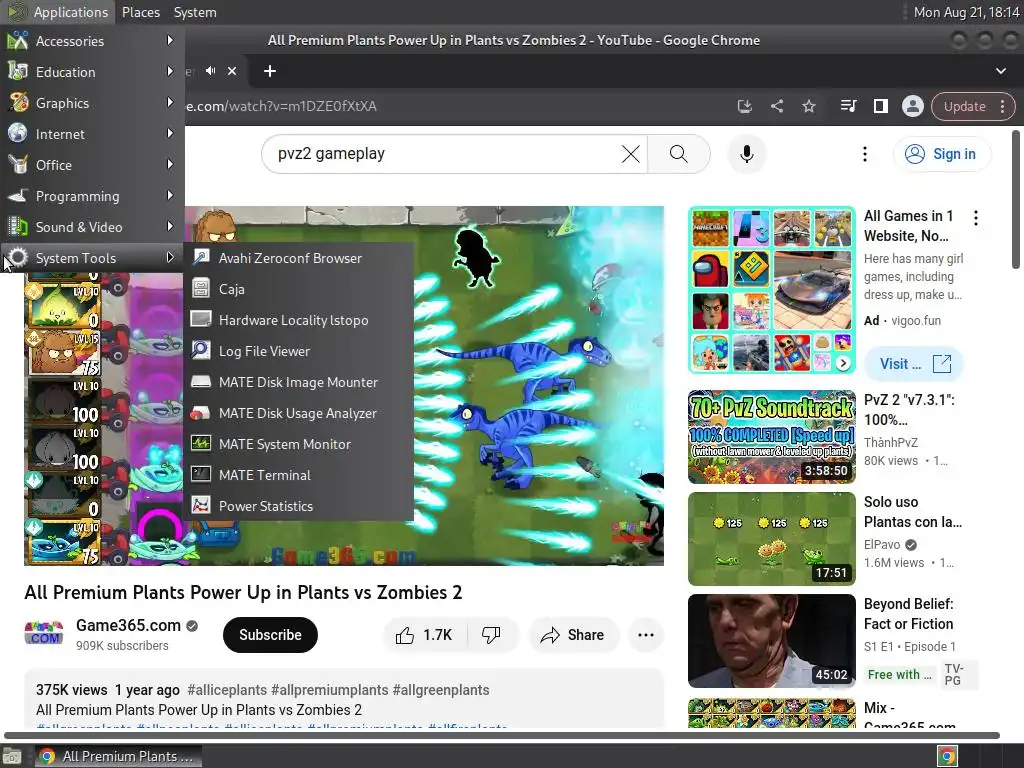
Task: Clear the YouTube search query
Action: (x=630, y=154)
